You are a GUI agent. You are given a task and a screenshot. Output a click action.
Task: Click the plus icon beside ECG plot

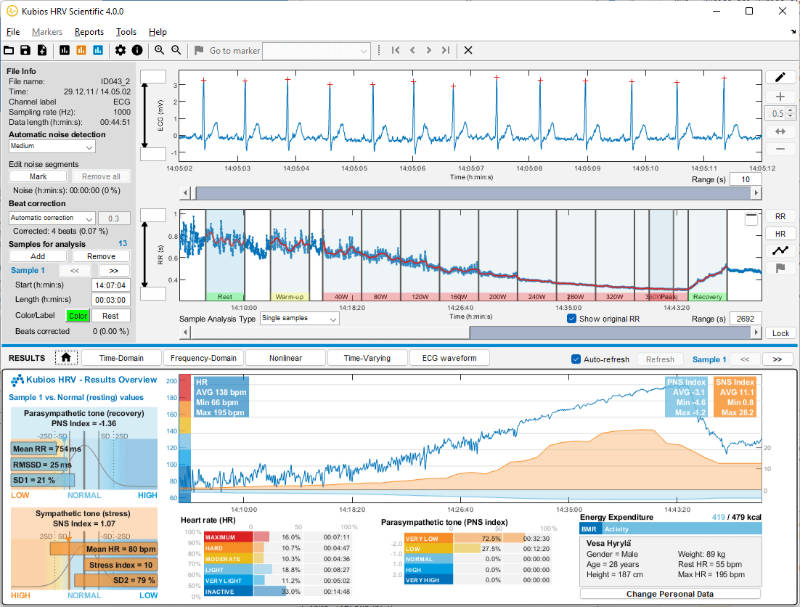780,96
